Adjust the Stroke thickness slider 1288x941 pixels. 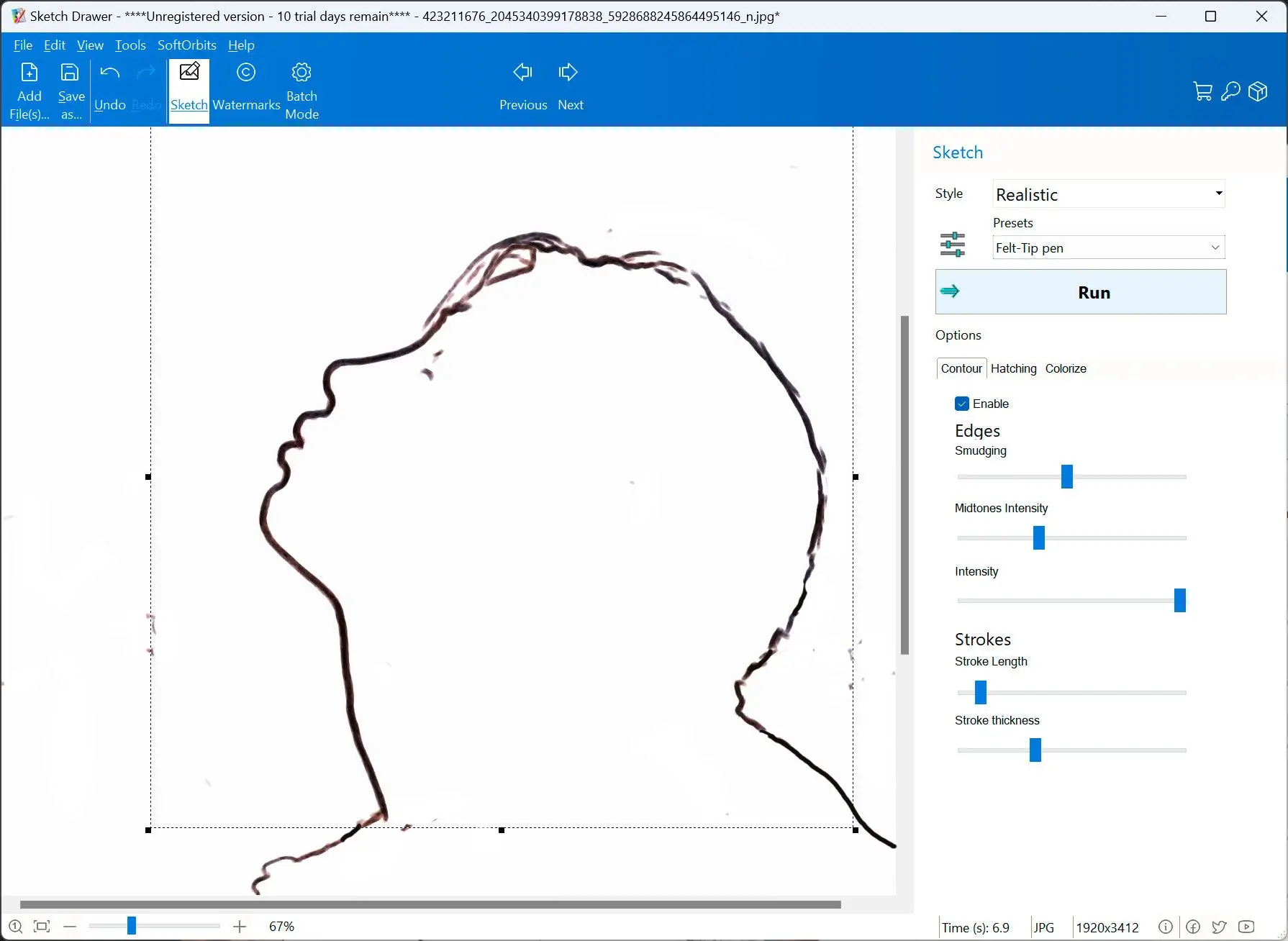(1035, 750)
